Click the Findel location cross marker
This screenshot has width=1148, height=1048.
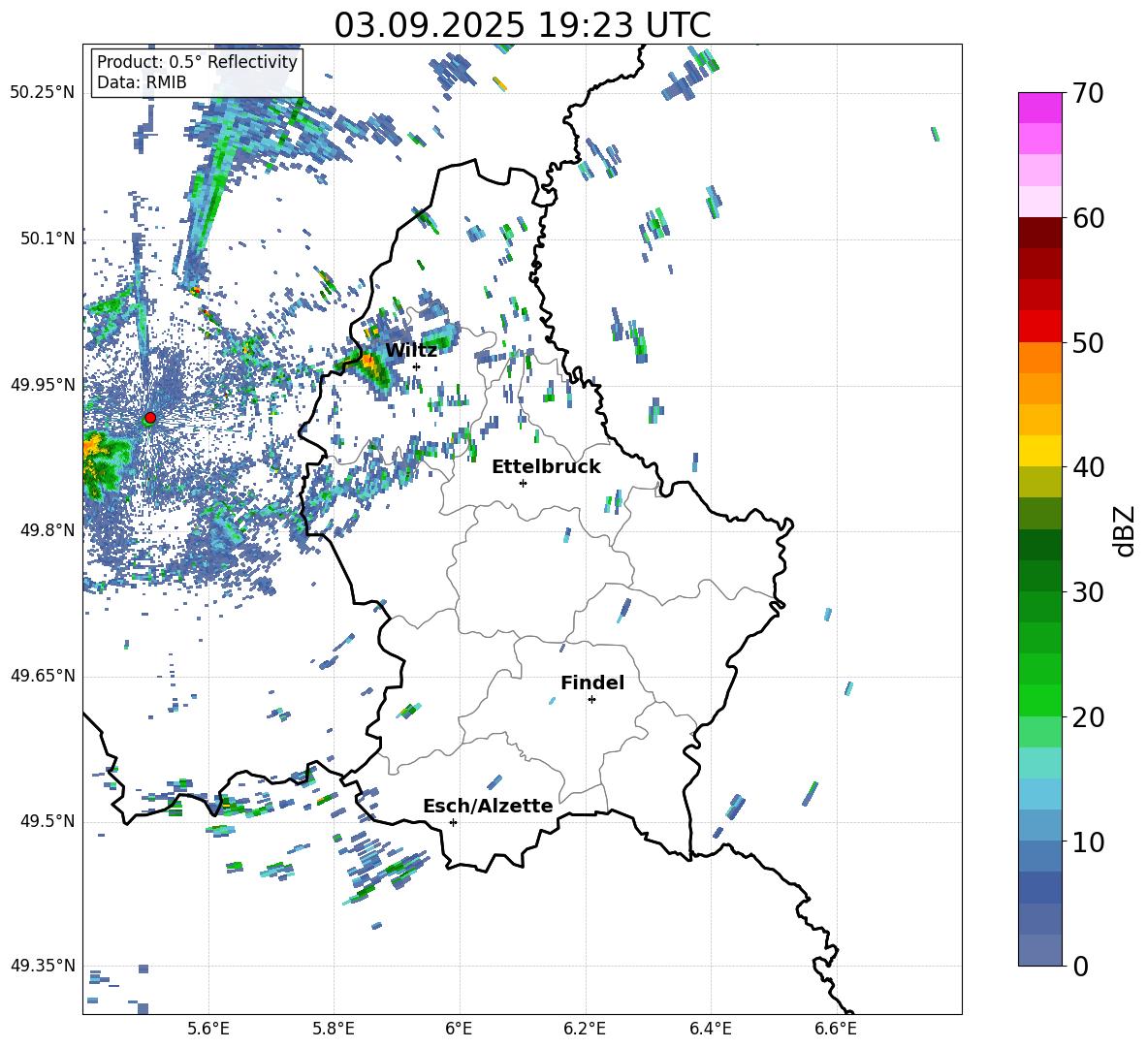[x=591, y=700]
